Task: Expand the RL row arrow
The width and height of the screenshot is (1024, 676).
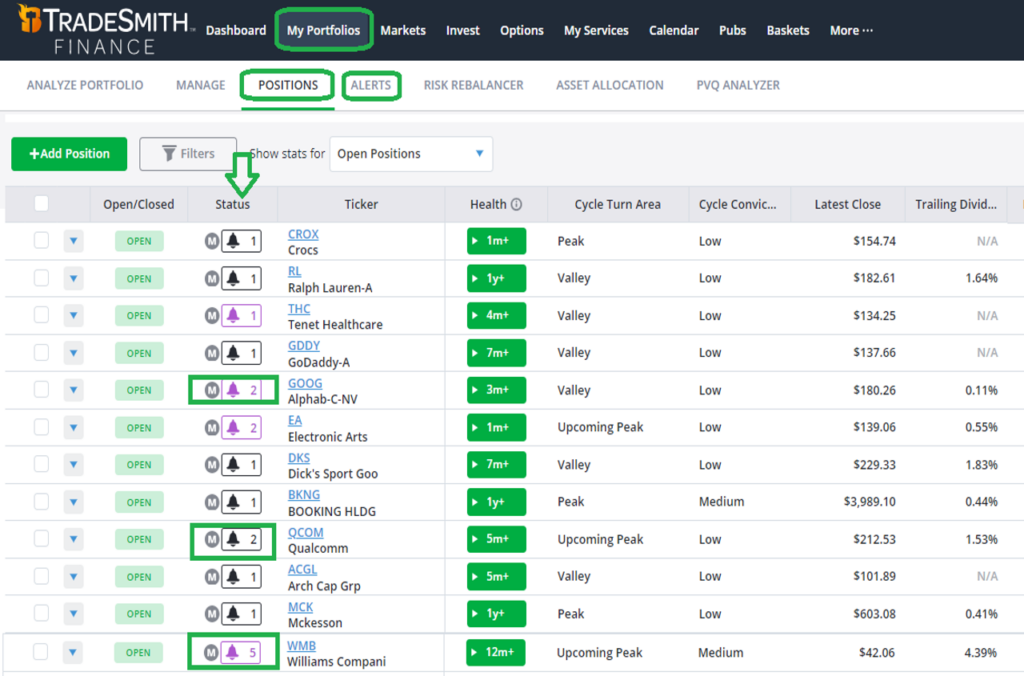Action: [74, 278]
